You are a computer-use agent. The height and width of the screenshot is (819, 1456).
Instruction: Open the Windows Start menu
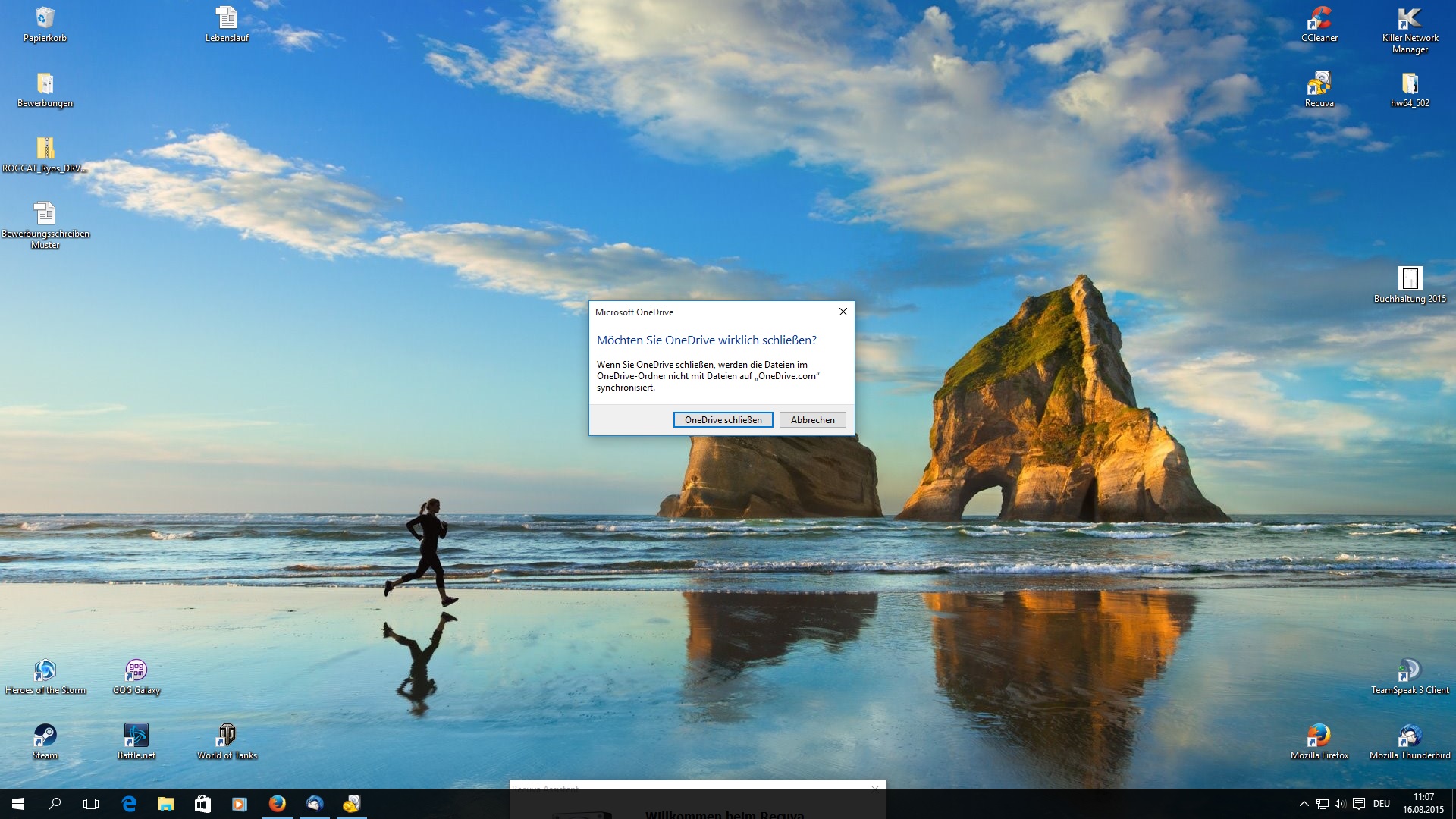coord(18,804)
